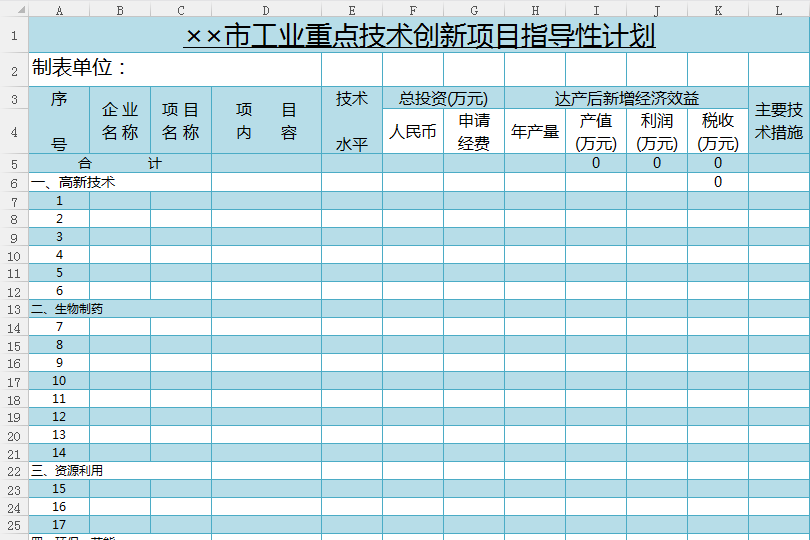810x540 pixels.
Task: Click column header K
Action: (717, 10)
